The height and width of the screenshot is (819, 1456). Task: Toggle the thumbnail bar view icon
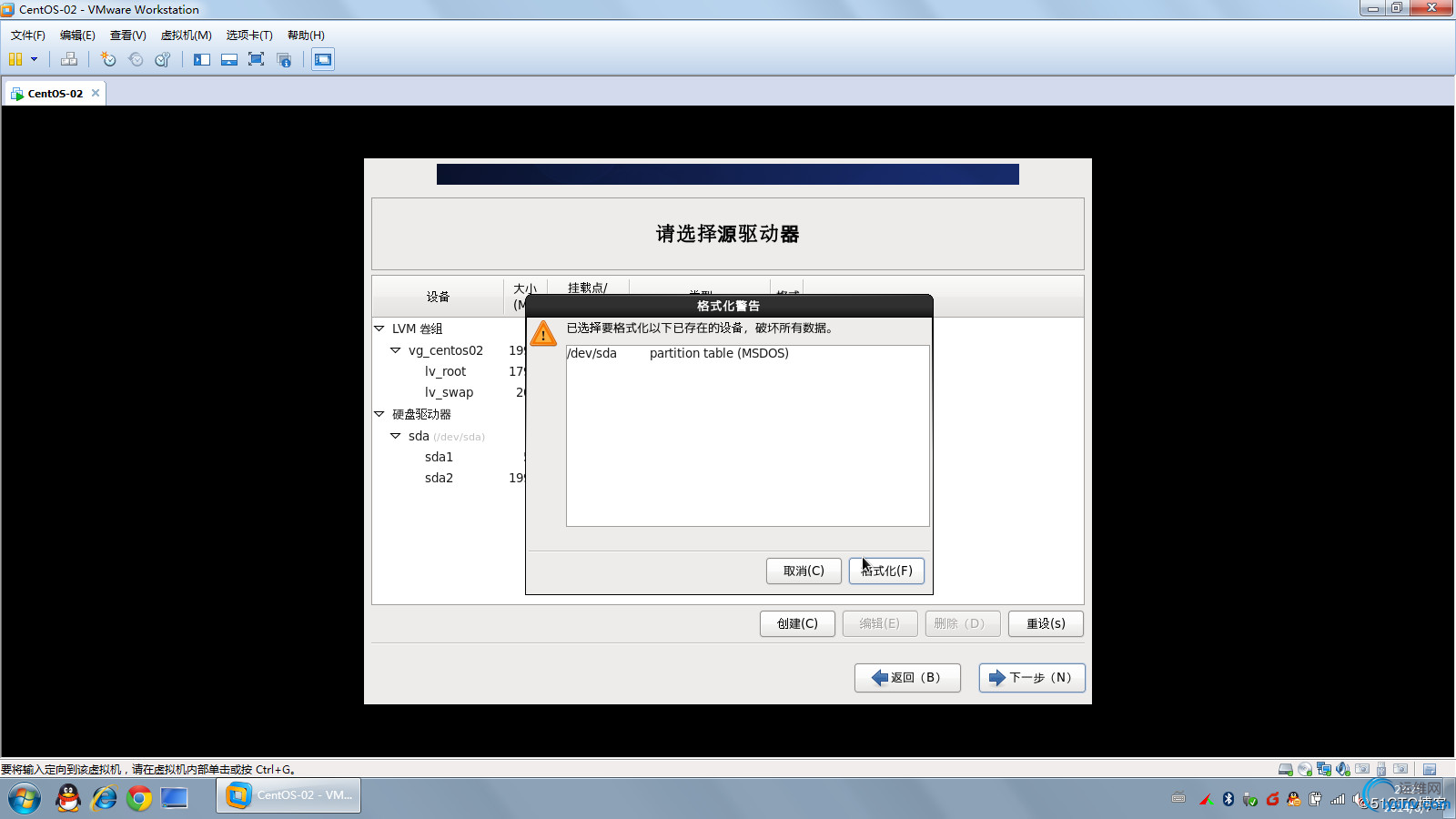229,59
